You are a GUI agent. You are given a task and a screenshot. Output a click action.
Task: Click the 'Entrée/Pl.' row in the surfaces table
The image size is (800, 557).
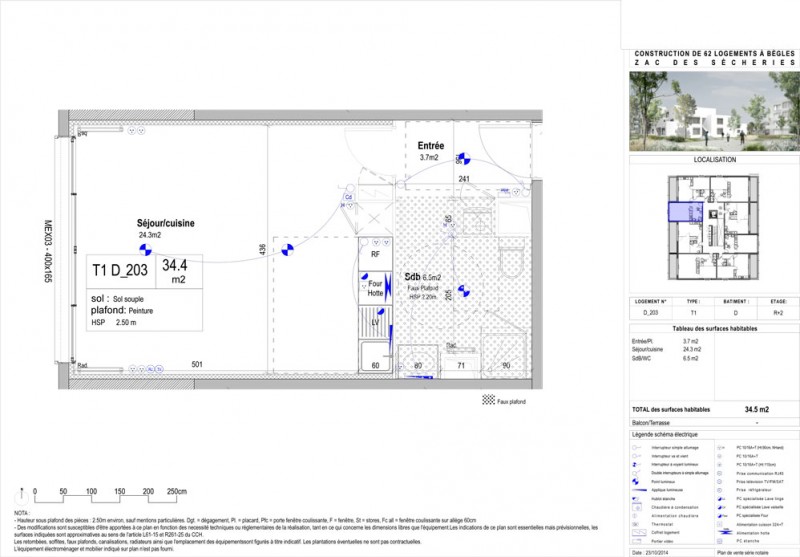[665, 341]
